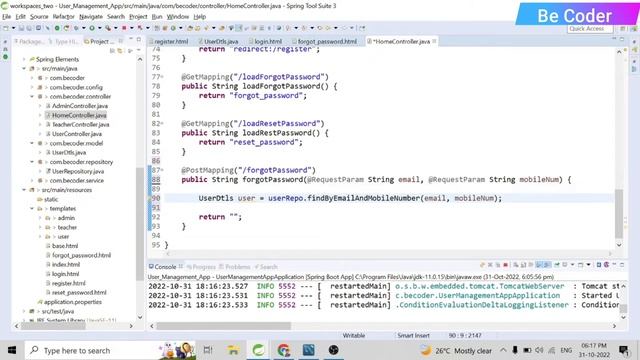Open the Problems tab
640x360 pixels.
[x=235, y=267]
